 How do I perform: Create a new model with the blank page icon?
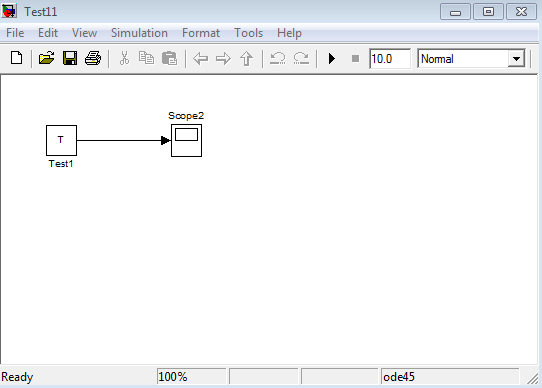pyautogui.click(x=16, y=58)
